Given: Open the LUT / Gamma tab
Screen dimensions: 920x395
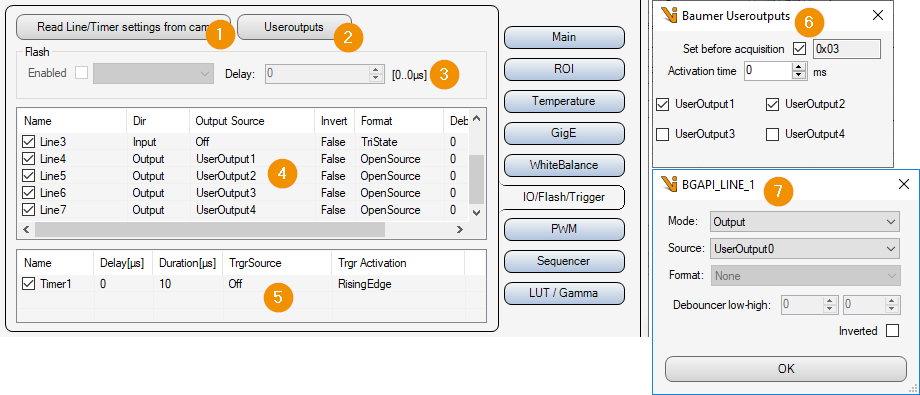Looking at the screenshot, I should (x=564, y=293).
